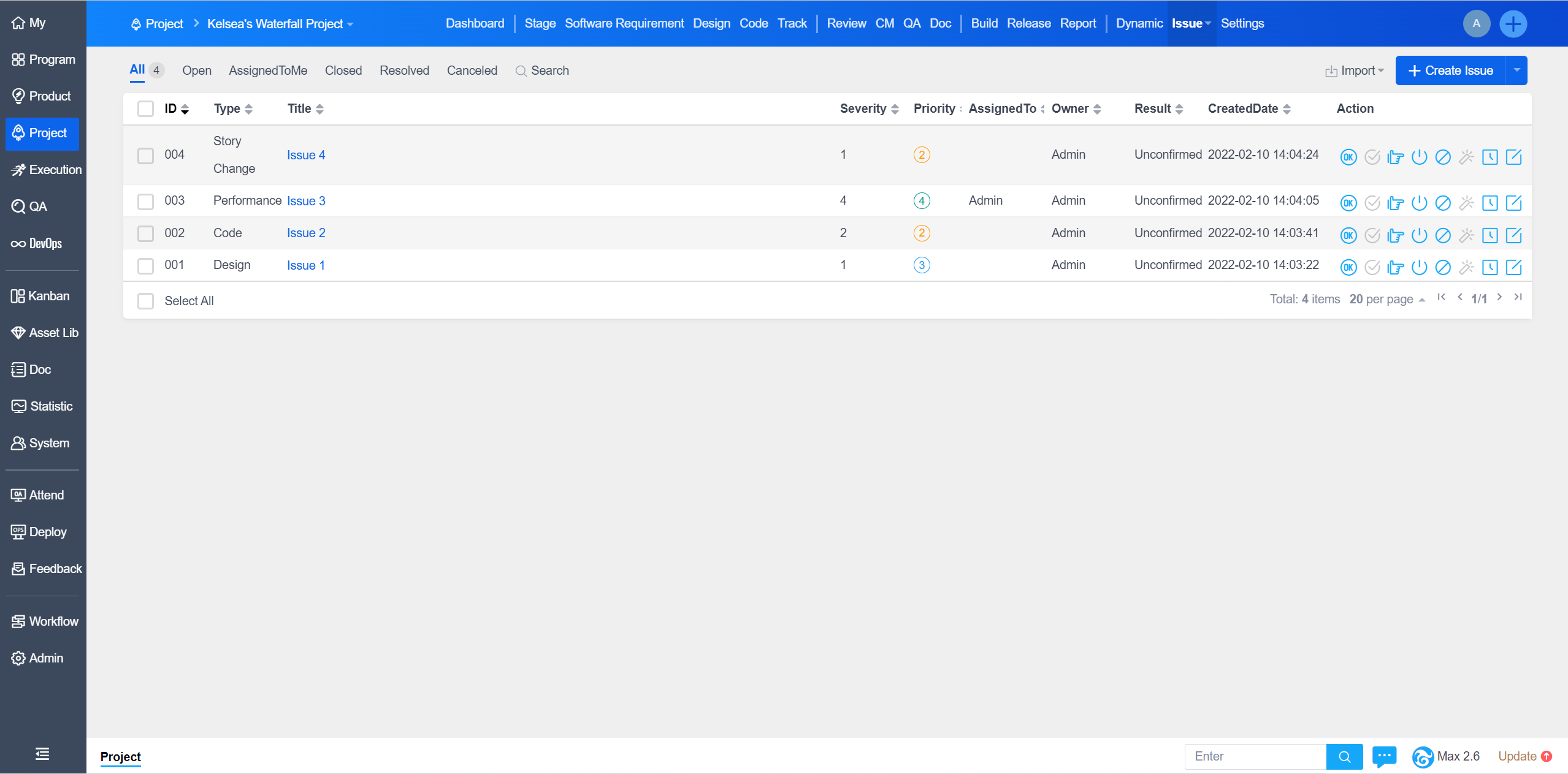Click the orange priority 2 badge for Issue 4

[x=921, y=154]
